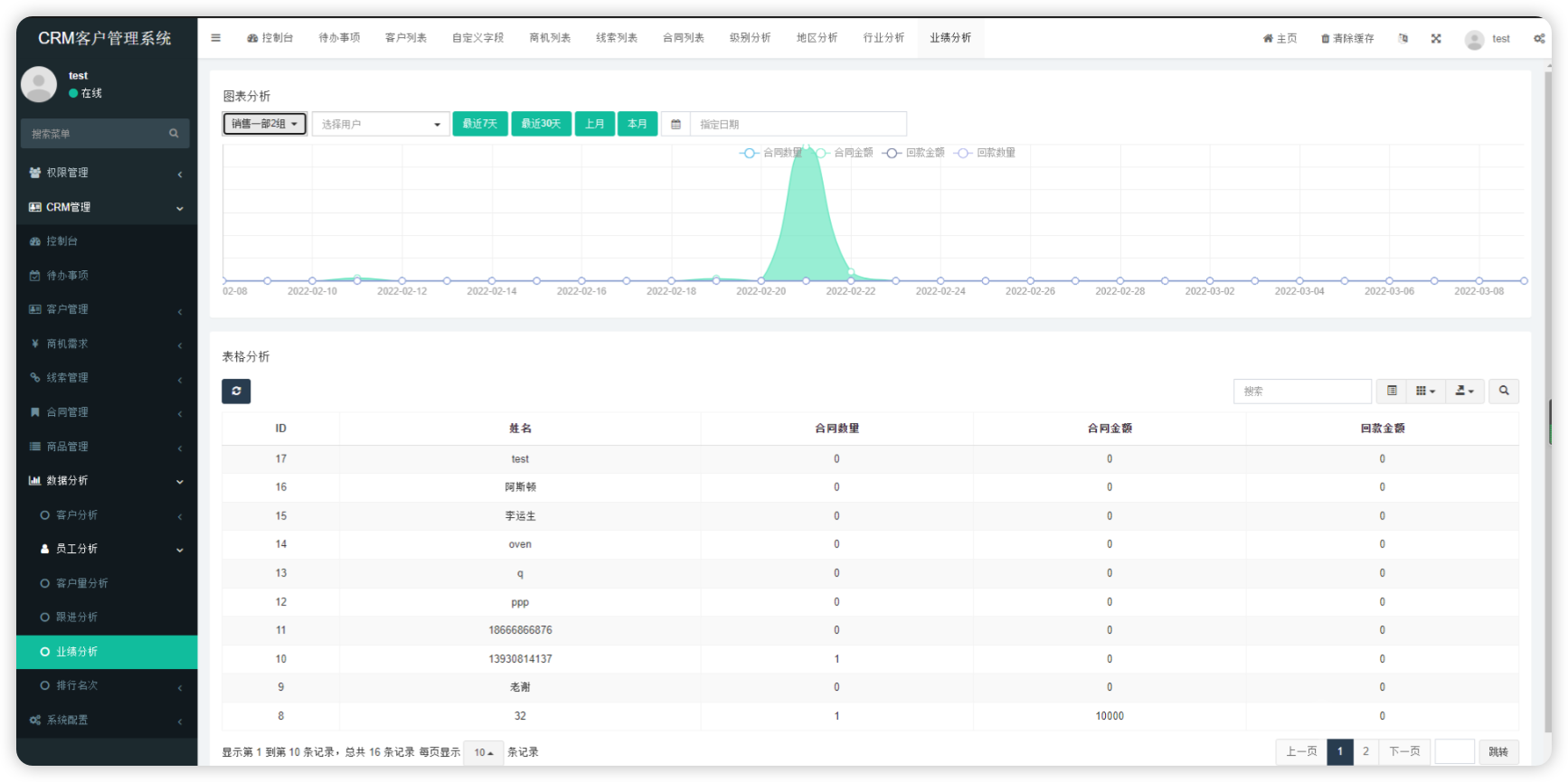Viewport: 1568px width, 782px height.
Task: Click the table search magnifier button
Action: pyautogui.click(x=1504, y=391)
